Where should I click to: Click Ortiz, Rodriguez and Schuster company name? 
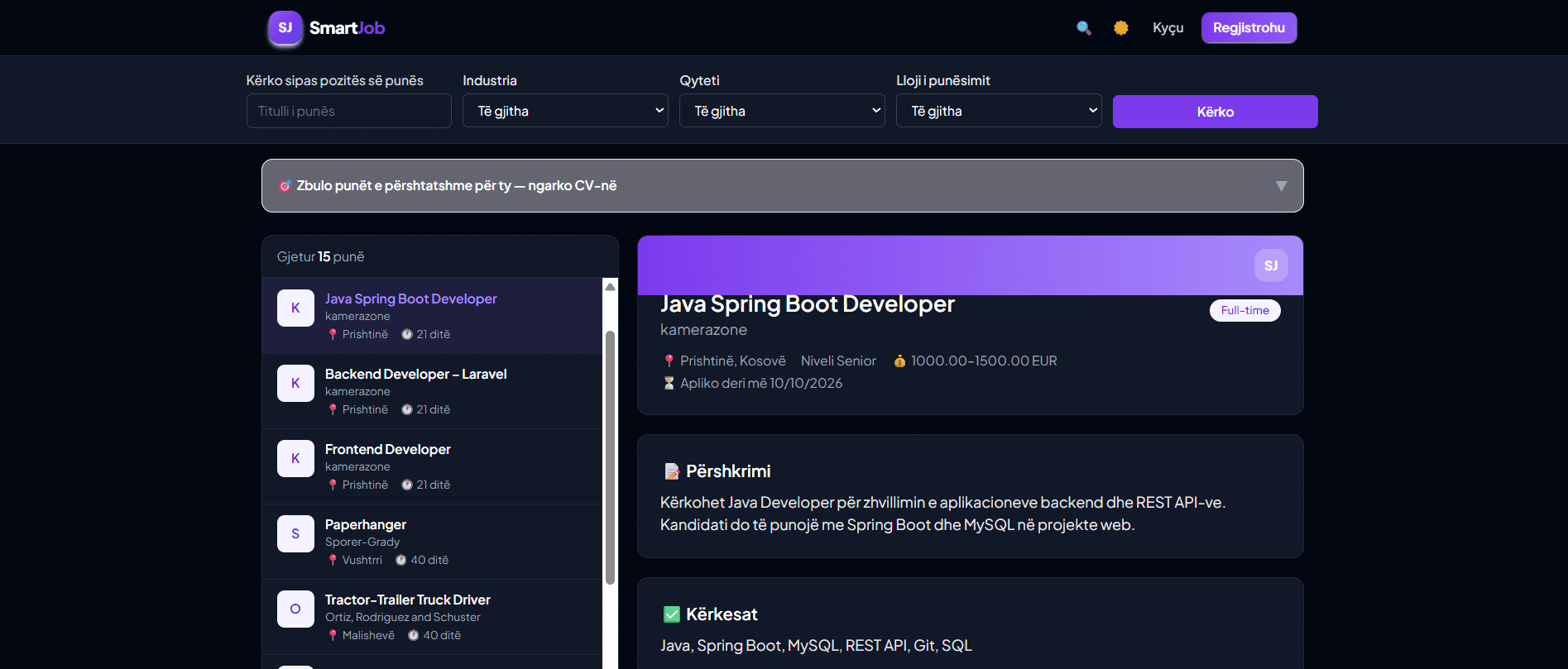point(403,617)
